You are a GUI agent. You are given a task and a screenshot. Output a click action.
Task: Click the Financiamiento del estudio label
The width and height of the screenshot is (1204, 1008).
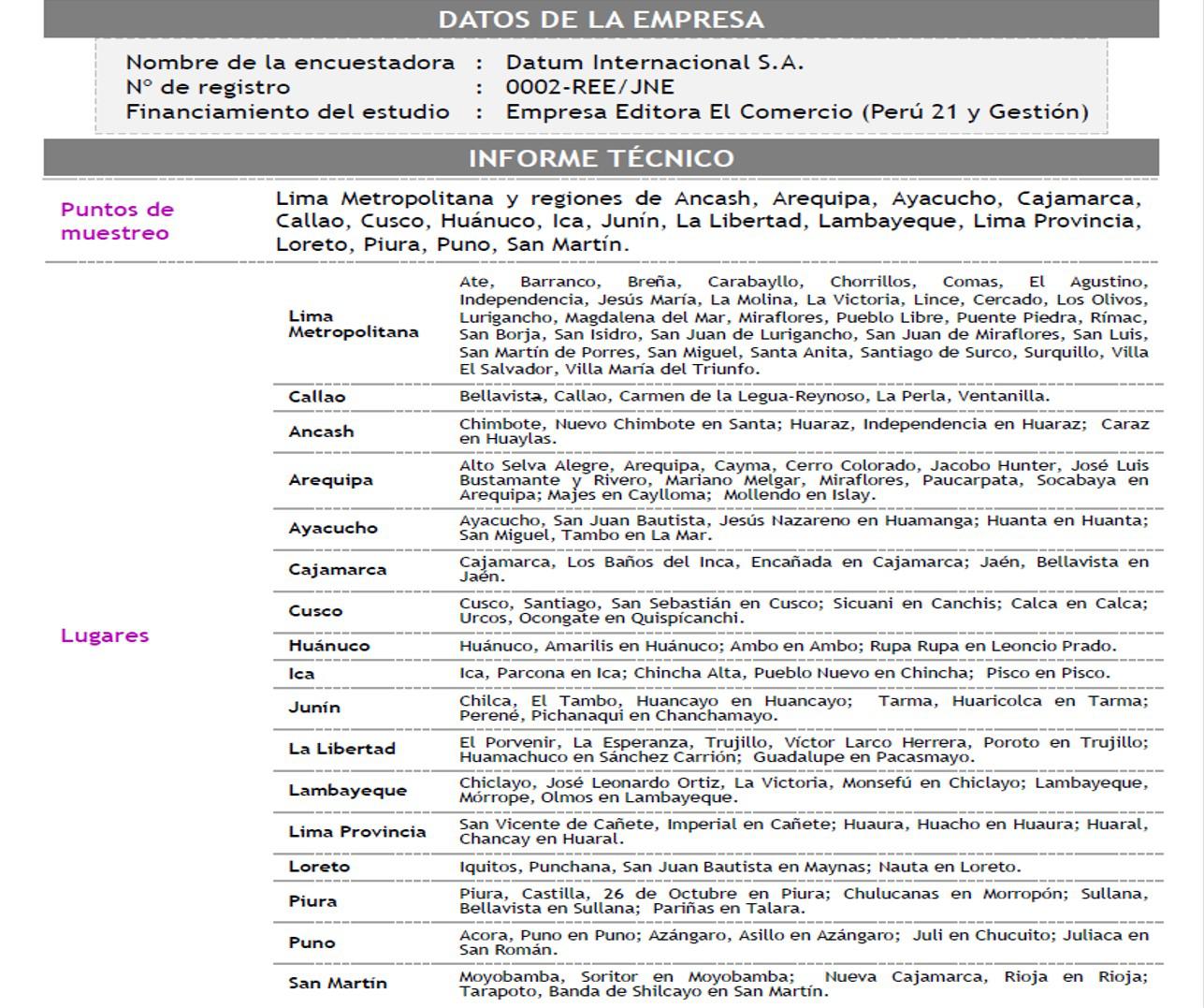pos(287,111)
